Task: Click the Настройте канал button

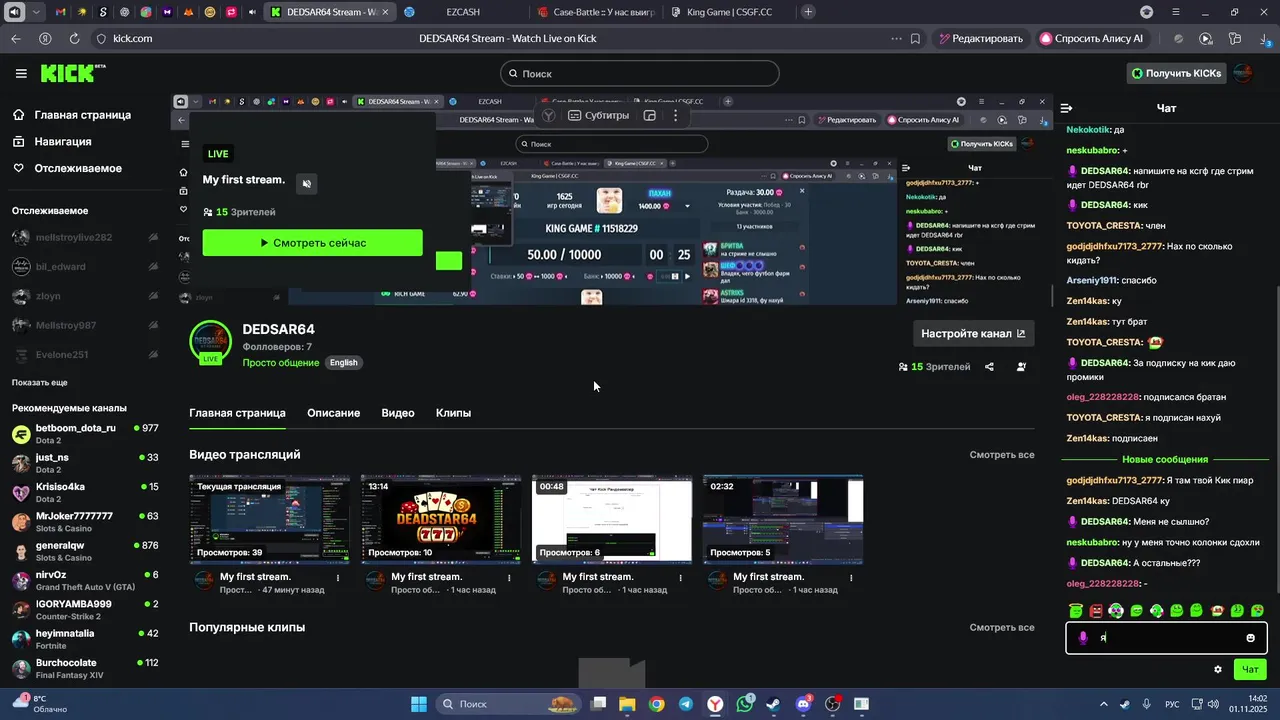Action: click(x=973, y=334)
